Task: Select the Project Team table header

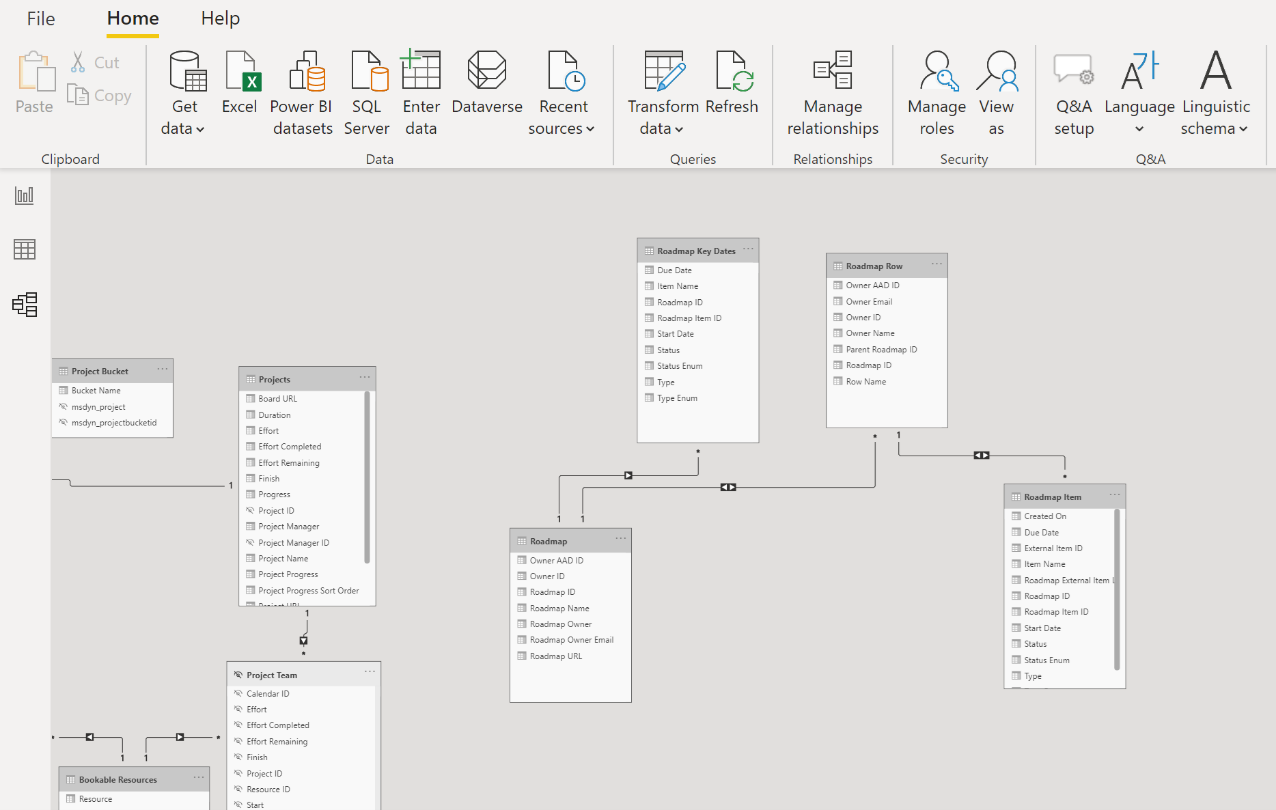Action: (x=304, y=675)
